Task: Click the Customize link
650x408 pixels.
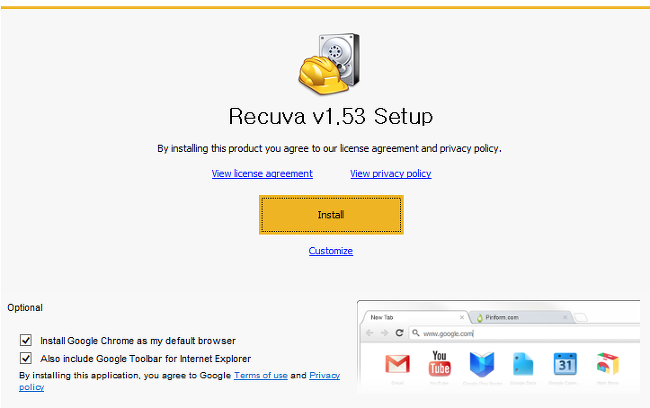Action: (331, 251)
